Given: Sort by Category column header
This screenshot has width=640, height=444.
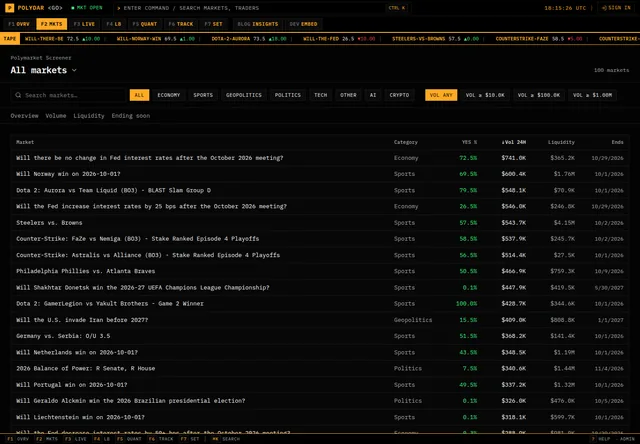Looking at the screenshot, I should point(406,142).
